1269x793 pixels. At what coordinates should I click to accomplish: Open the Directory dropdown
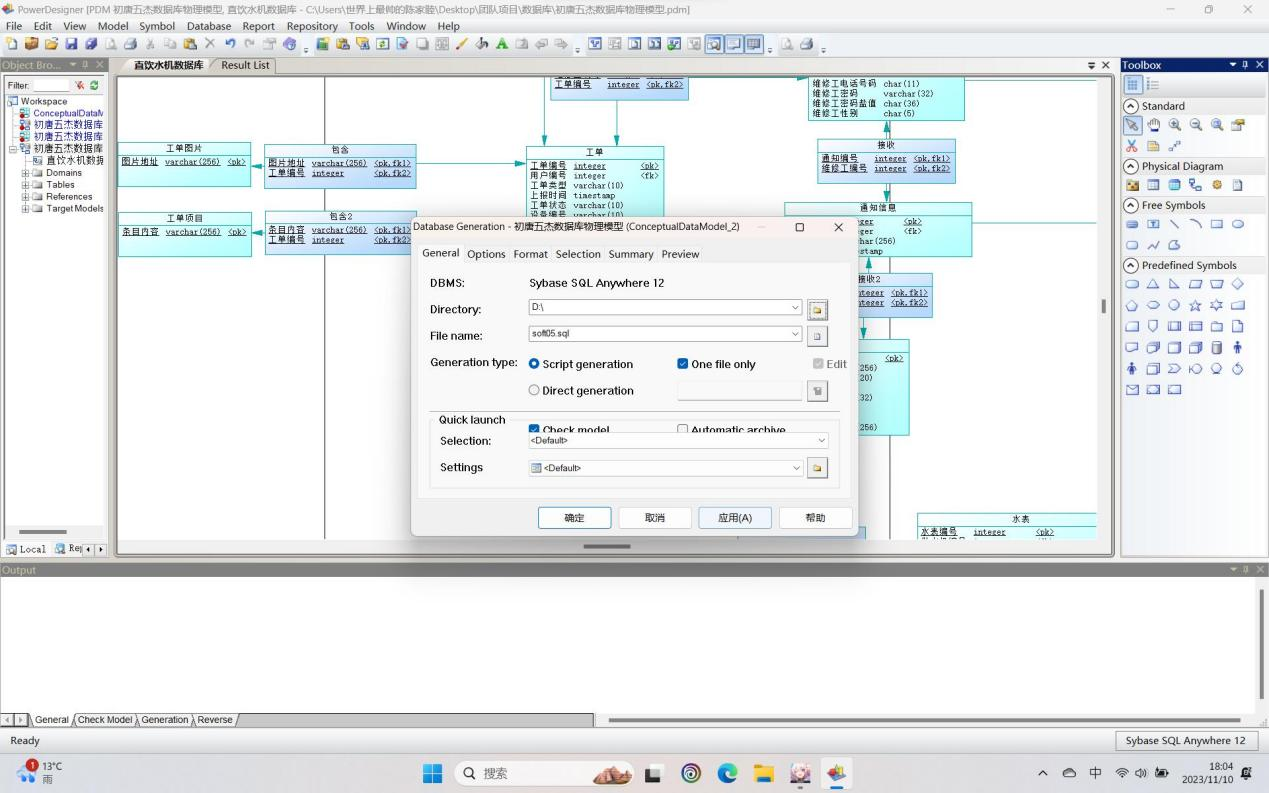(x=795, y=308)
